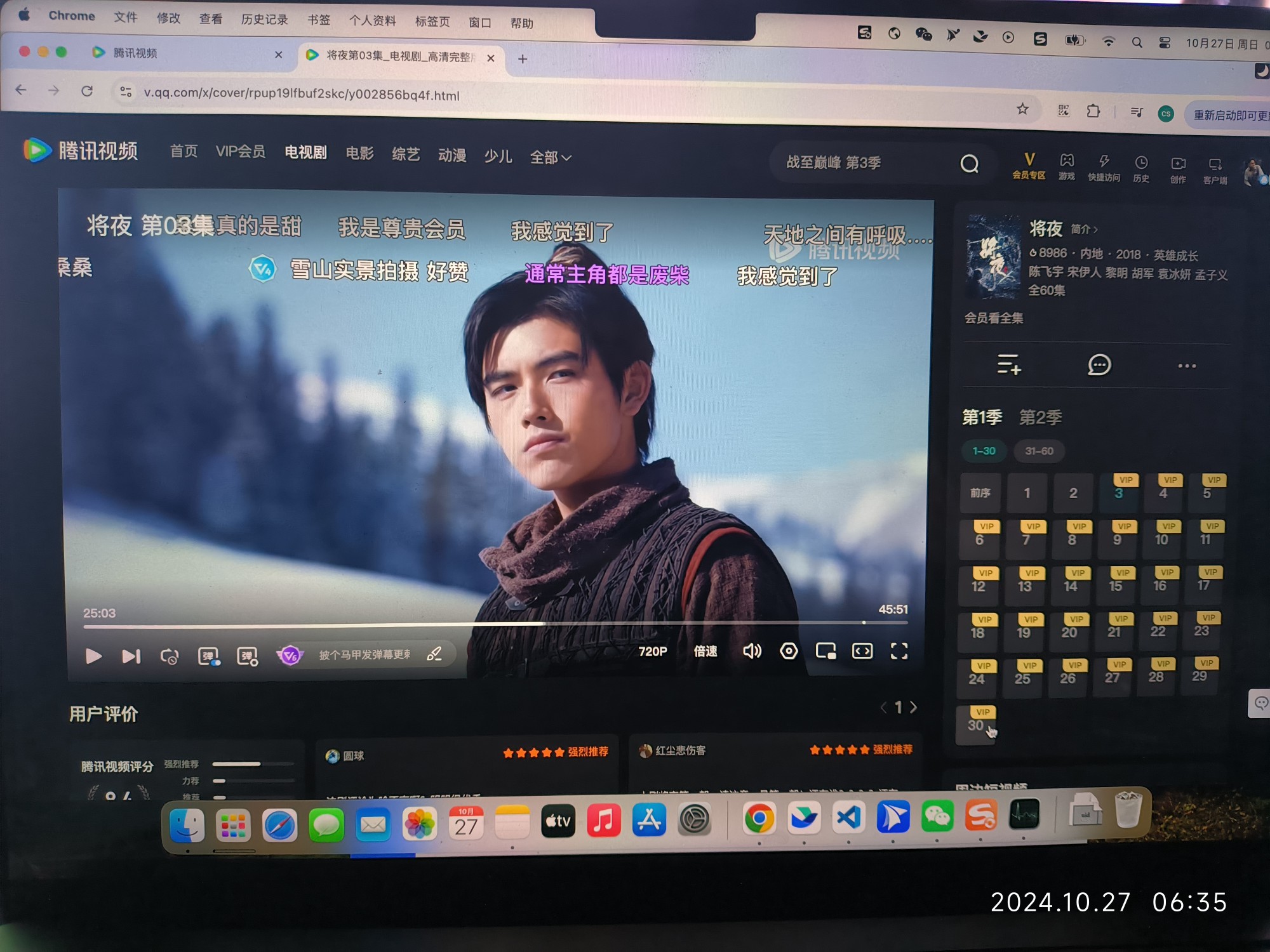
Task: Open VIP episode 30
Action: (x=976, y=724)
